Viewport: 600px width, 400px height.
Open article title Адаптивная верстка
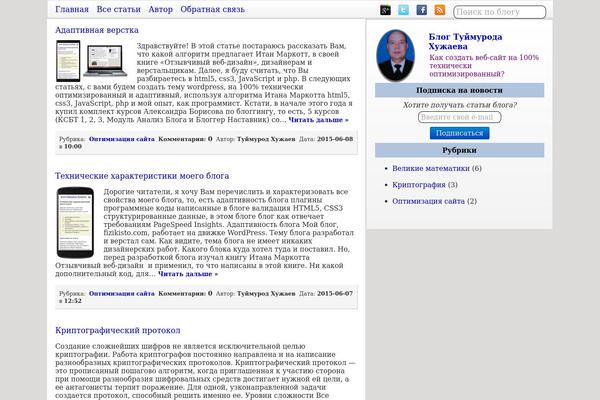(97, 30)
